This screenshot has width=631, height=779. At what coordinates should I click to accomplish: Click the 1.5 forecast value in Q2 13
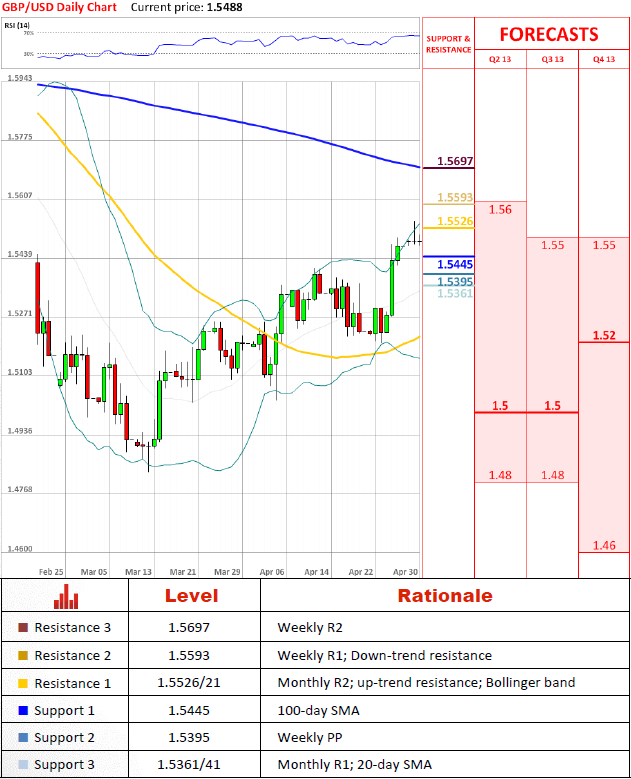500,406
